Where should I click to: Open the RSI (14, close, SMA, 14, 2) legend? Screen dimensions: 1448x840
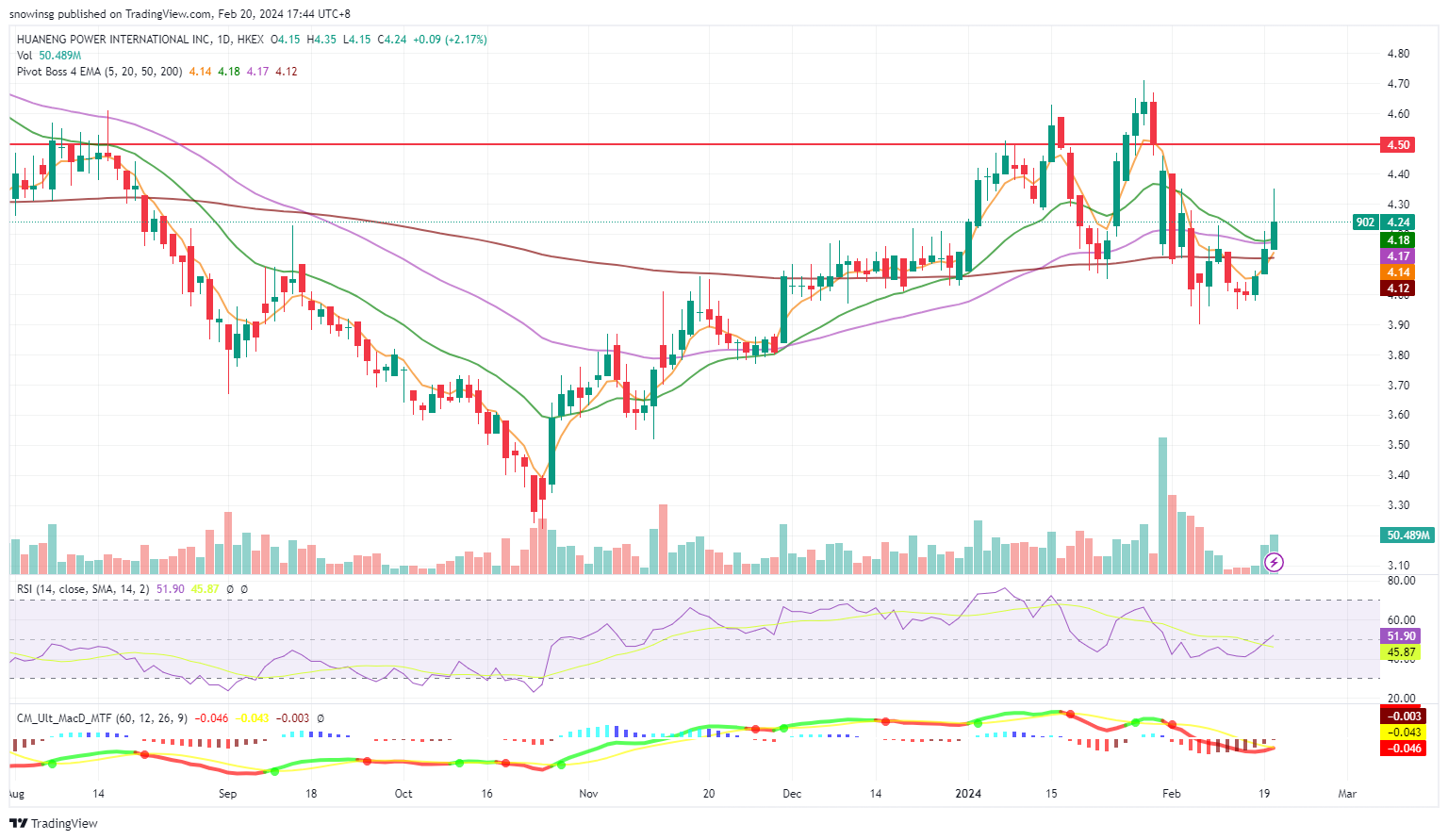pyautogui.click(x=83, y=588)
